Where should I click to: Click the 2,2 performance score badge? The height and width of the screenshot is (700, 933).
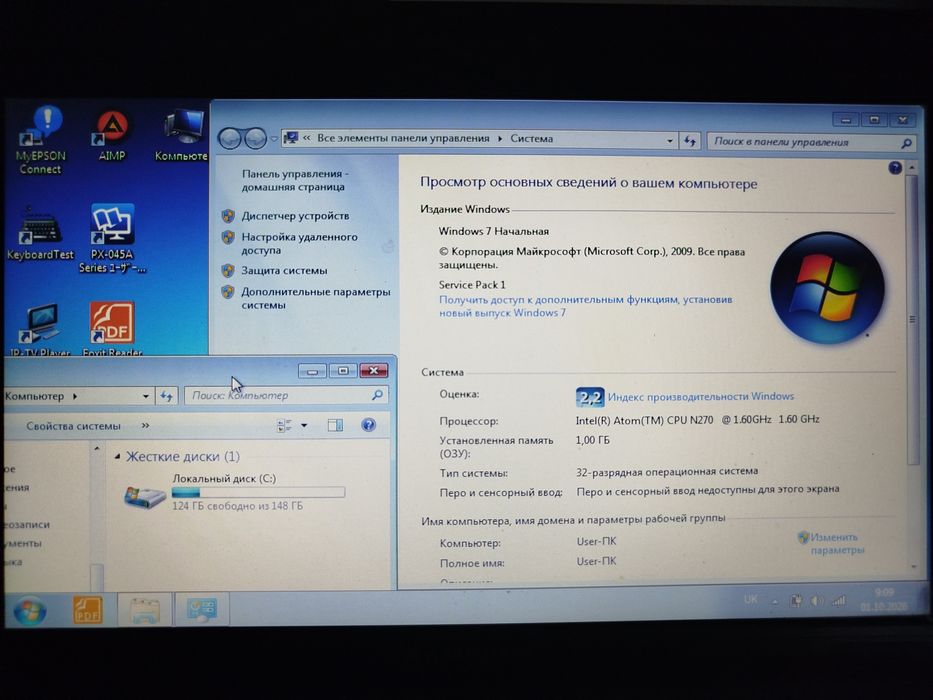pyautogui.click(x=590, y=397)
